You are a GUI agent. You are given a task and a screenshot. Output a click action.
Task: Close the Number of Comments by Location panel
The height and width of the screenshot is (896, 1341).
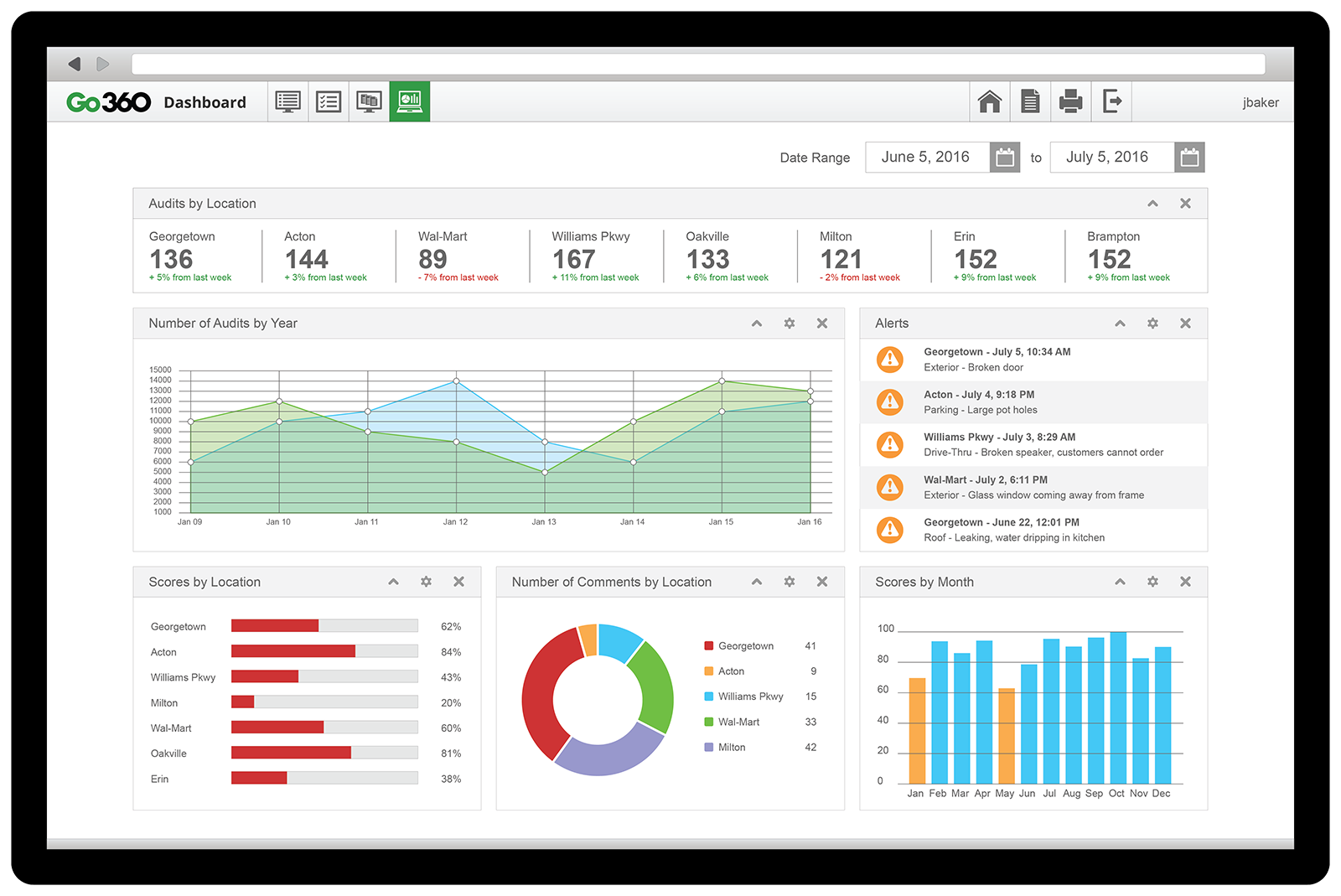[x=822, y=582]
